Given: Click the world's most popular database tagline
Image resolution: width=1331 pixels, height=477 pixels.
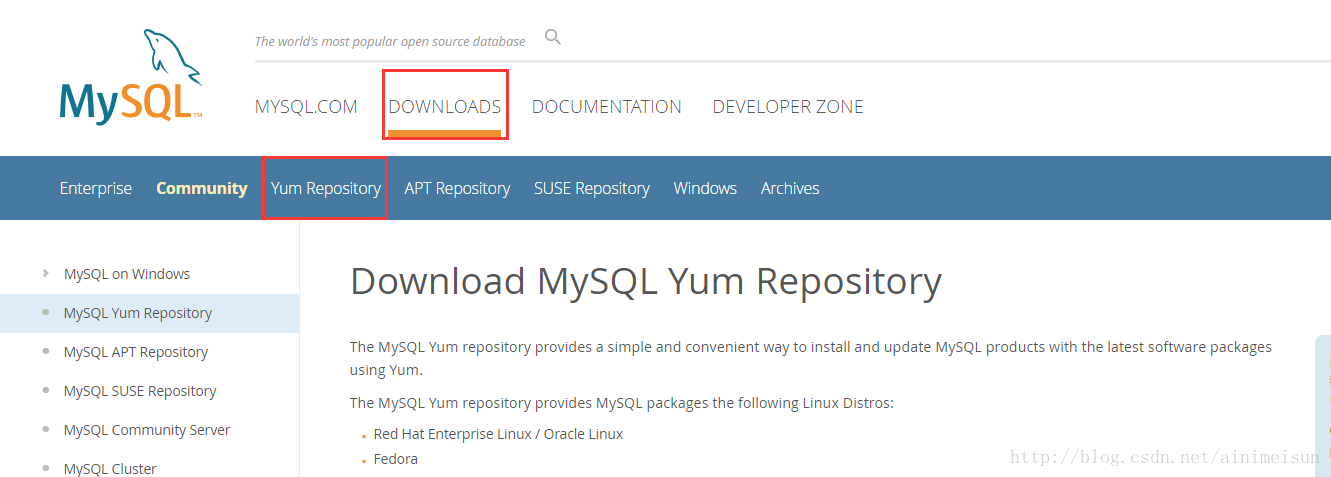Looking at the screenshot, I should pos(390,41).
